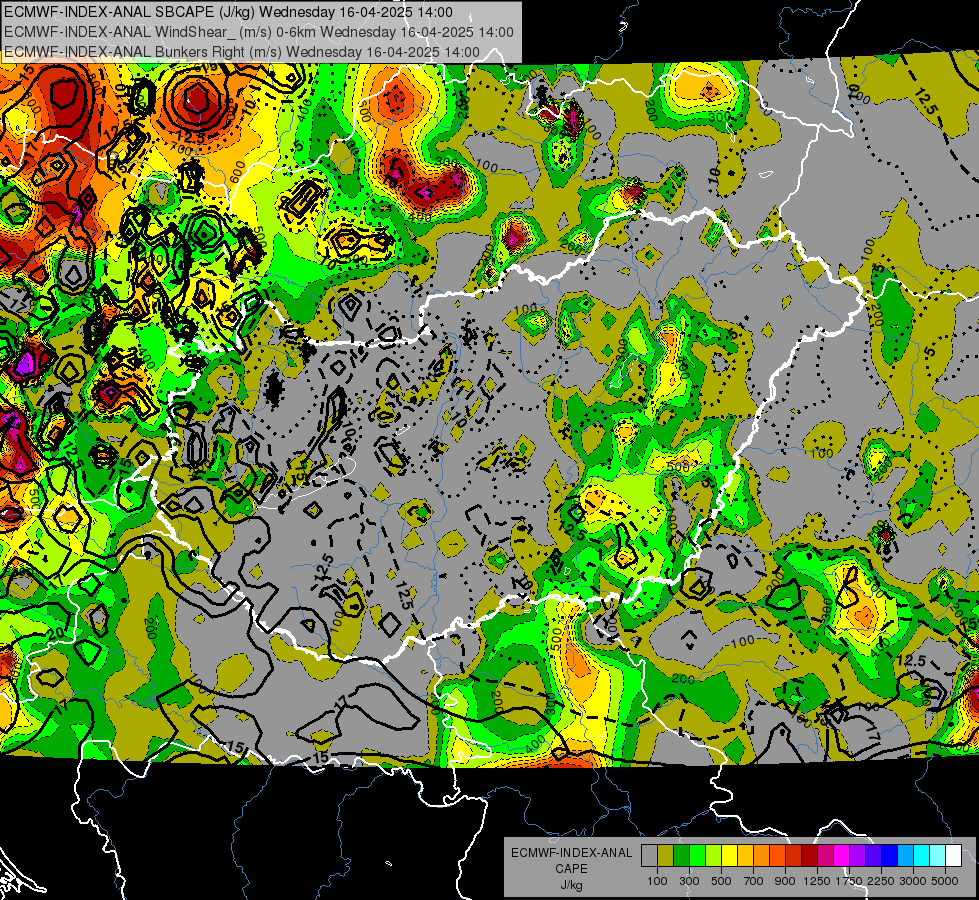
Task: Click the indigo swatch left of 2250 tick
Action: [x=873, y=855]
